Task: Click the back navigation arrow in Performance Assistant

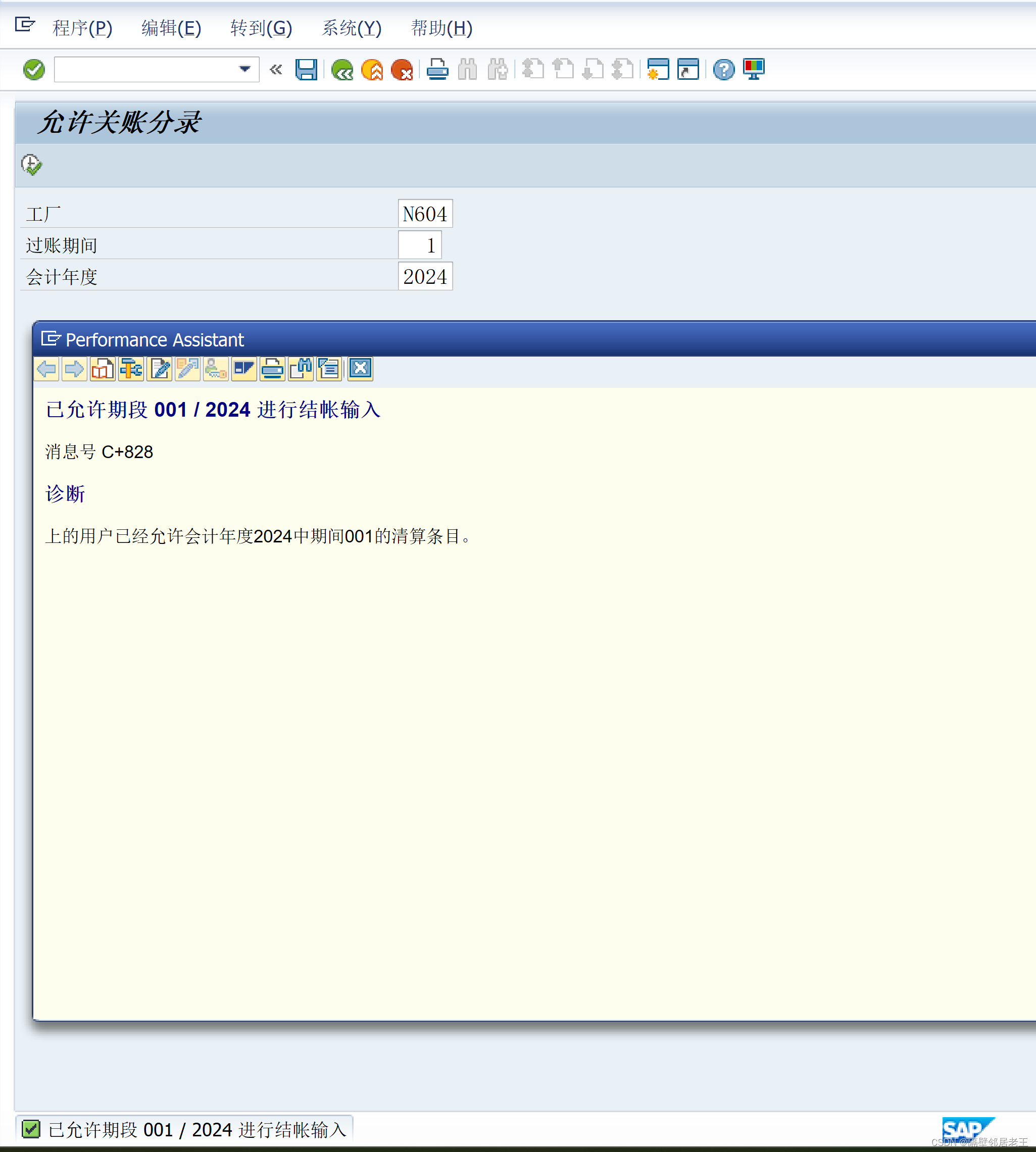Action: point(46,369)
